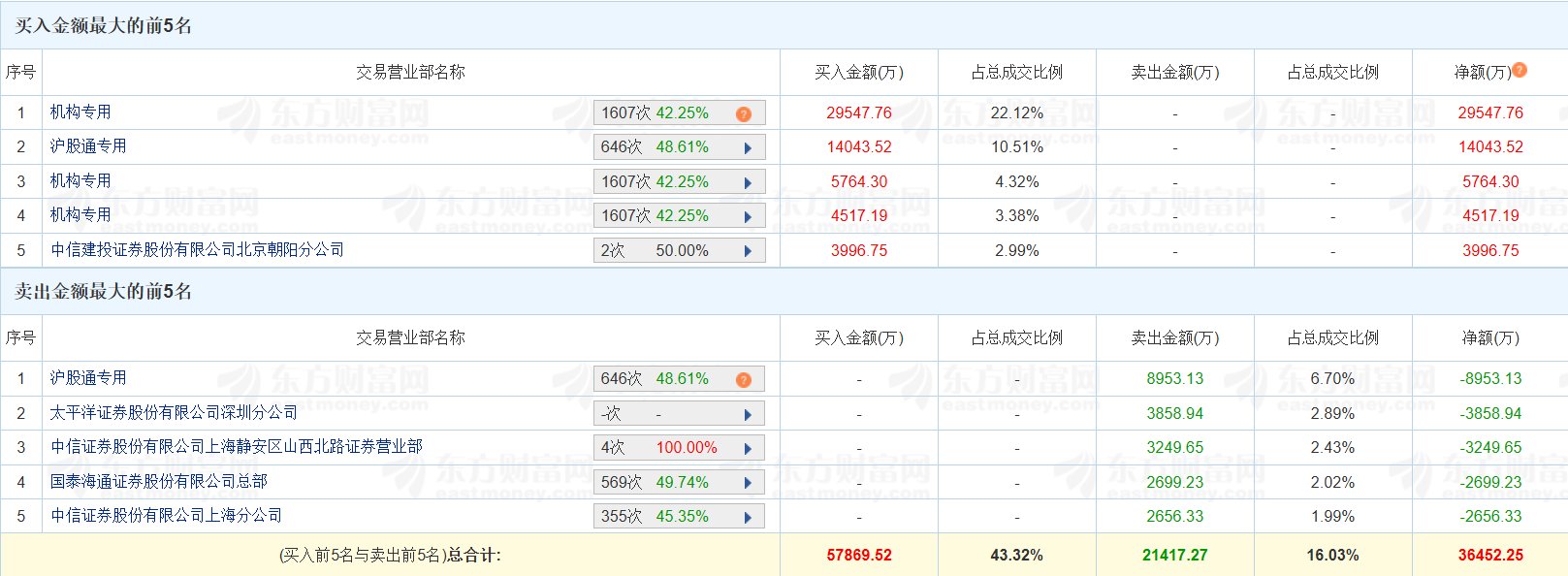Open 国泰海通证券股份有限公司总部 link

(158, 482)
